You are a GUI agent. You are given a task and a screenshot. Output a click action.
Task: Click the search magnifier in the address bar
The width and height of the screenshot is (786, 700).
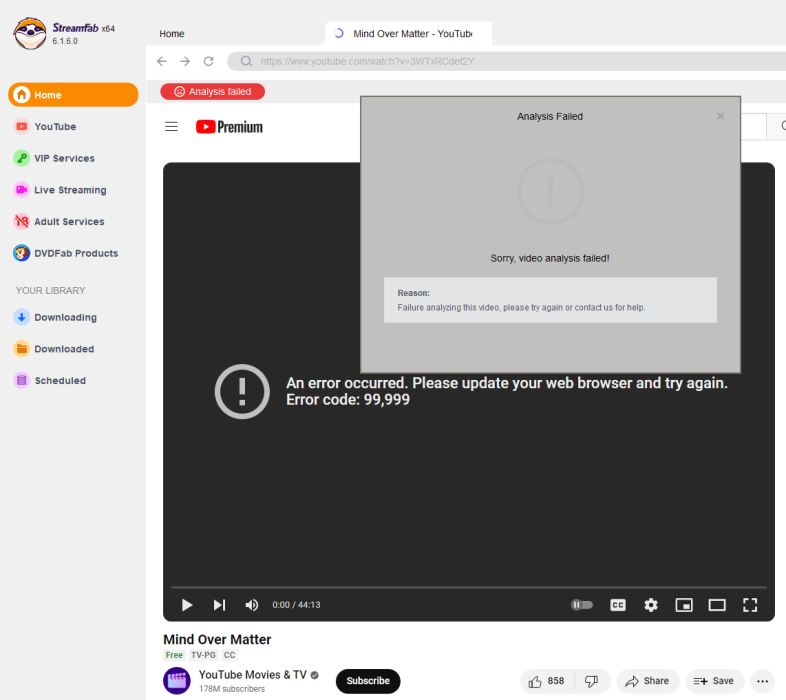tap(246, 61)
